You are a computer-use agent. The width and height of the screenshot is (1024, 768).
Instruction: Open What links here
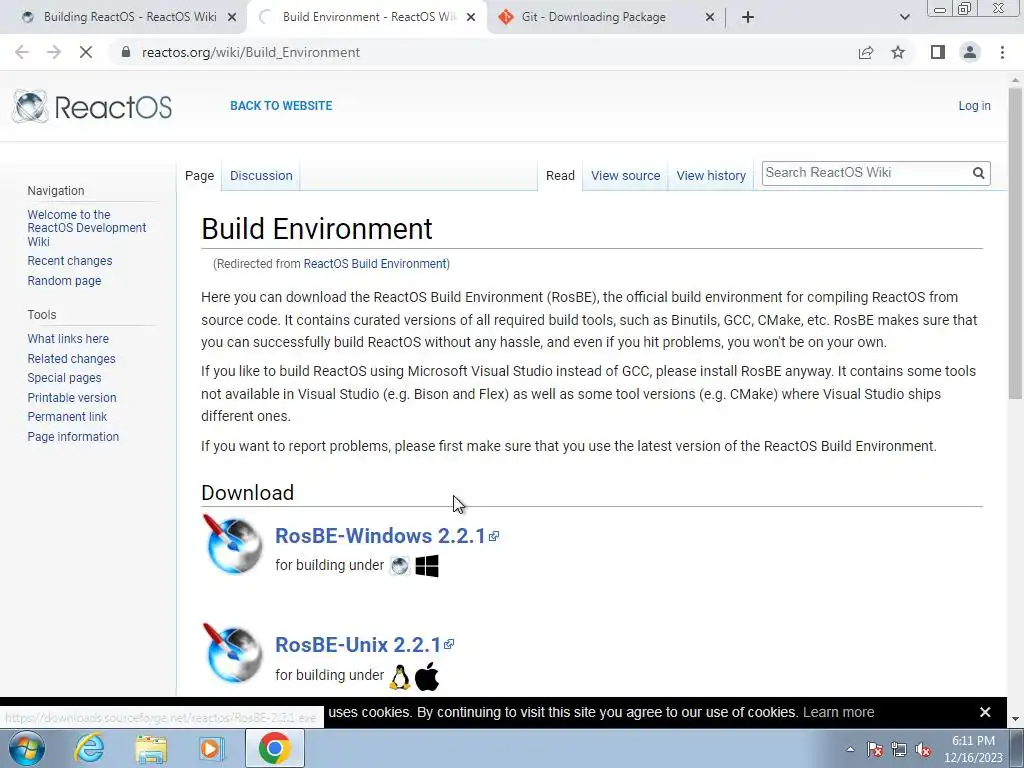68,339
